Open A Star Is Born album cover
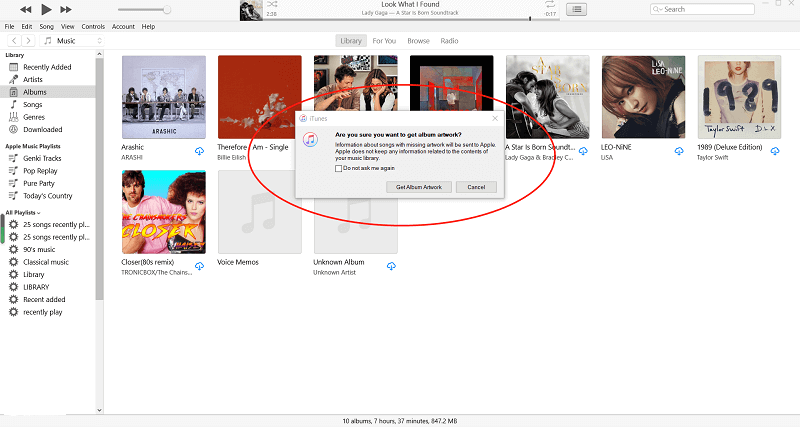The image size is (800, 427). (547, 97)
